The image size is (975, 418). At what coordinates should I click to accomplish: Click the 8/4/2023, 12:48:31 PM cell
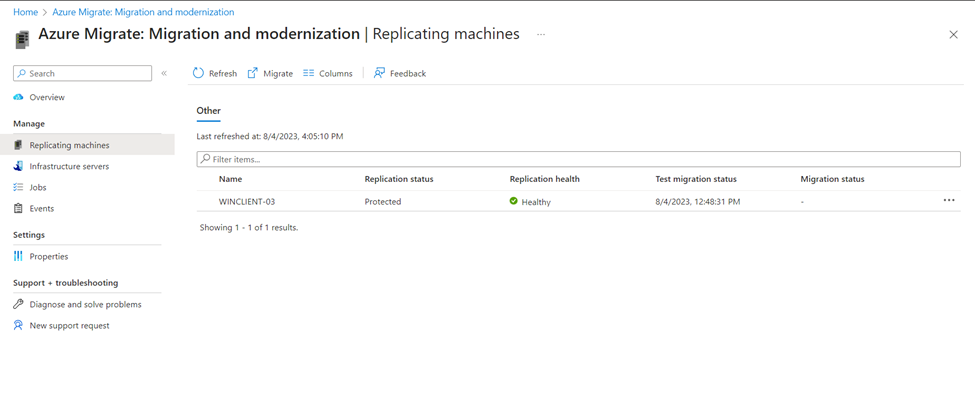[x=698, y=202]
